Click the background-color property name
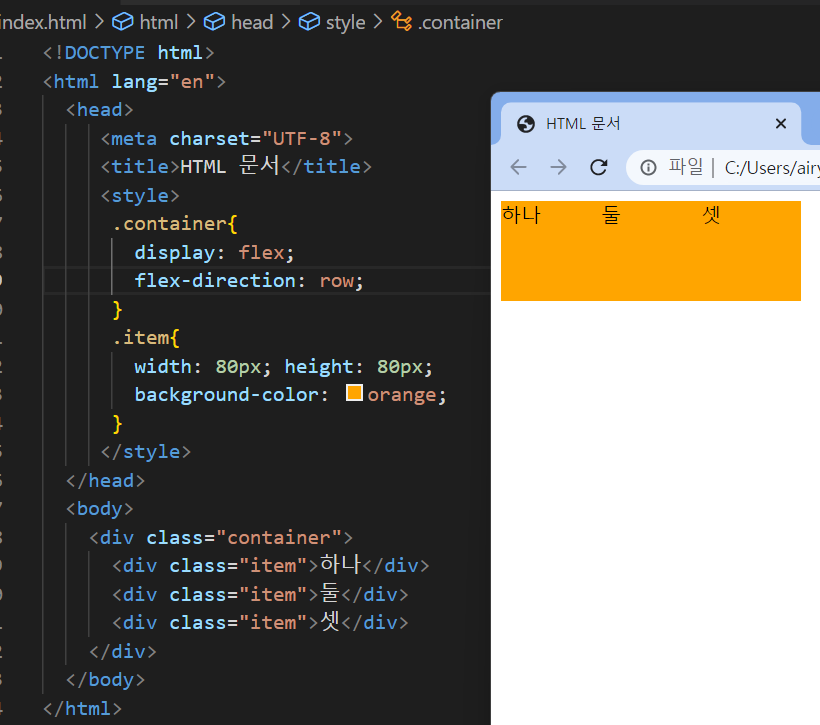 pyautogui.click(x=226, y=394)
